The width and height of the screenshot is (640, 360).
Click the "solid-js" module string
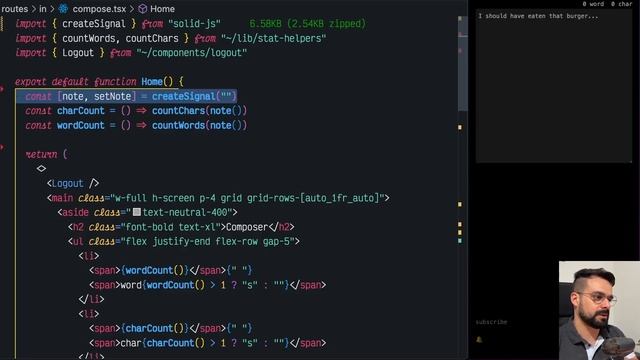[x=194, y=24]
